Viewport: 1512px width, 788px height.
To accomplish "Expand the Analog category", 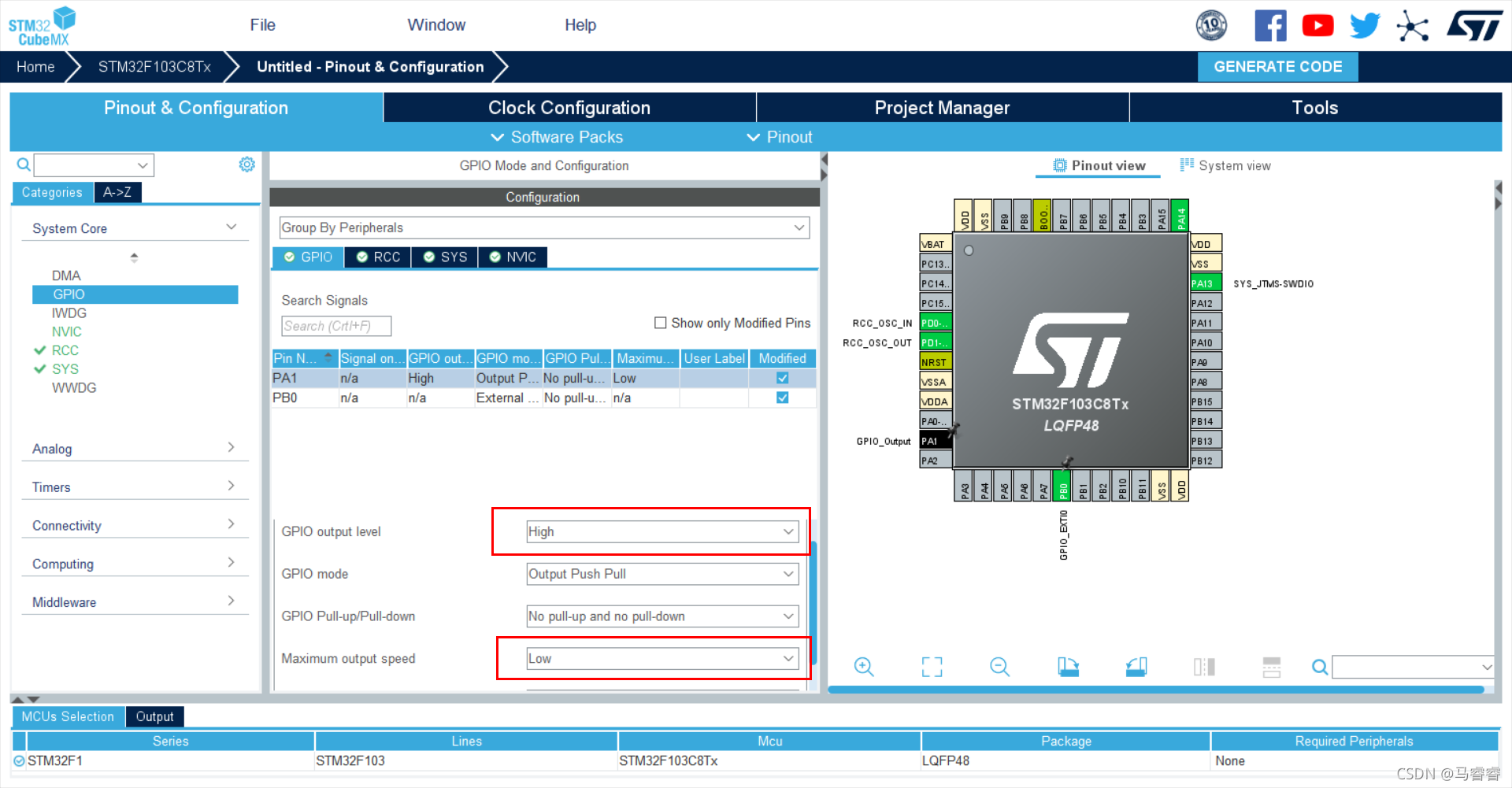I will [135, 449].
